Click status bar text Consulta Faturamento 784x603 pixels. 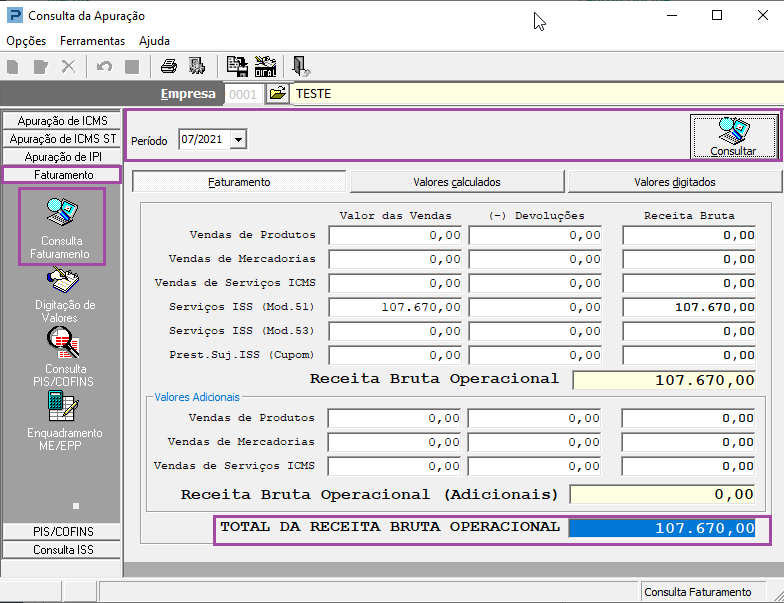coord(698,592)
